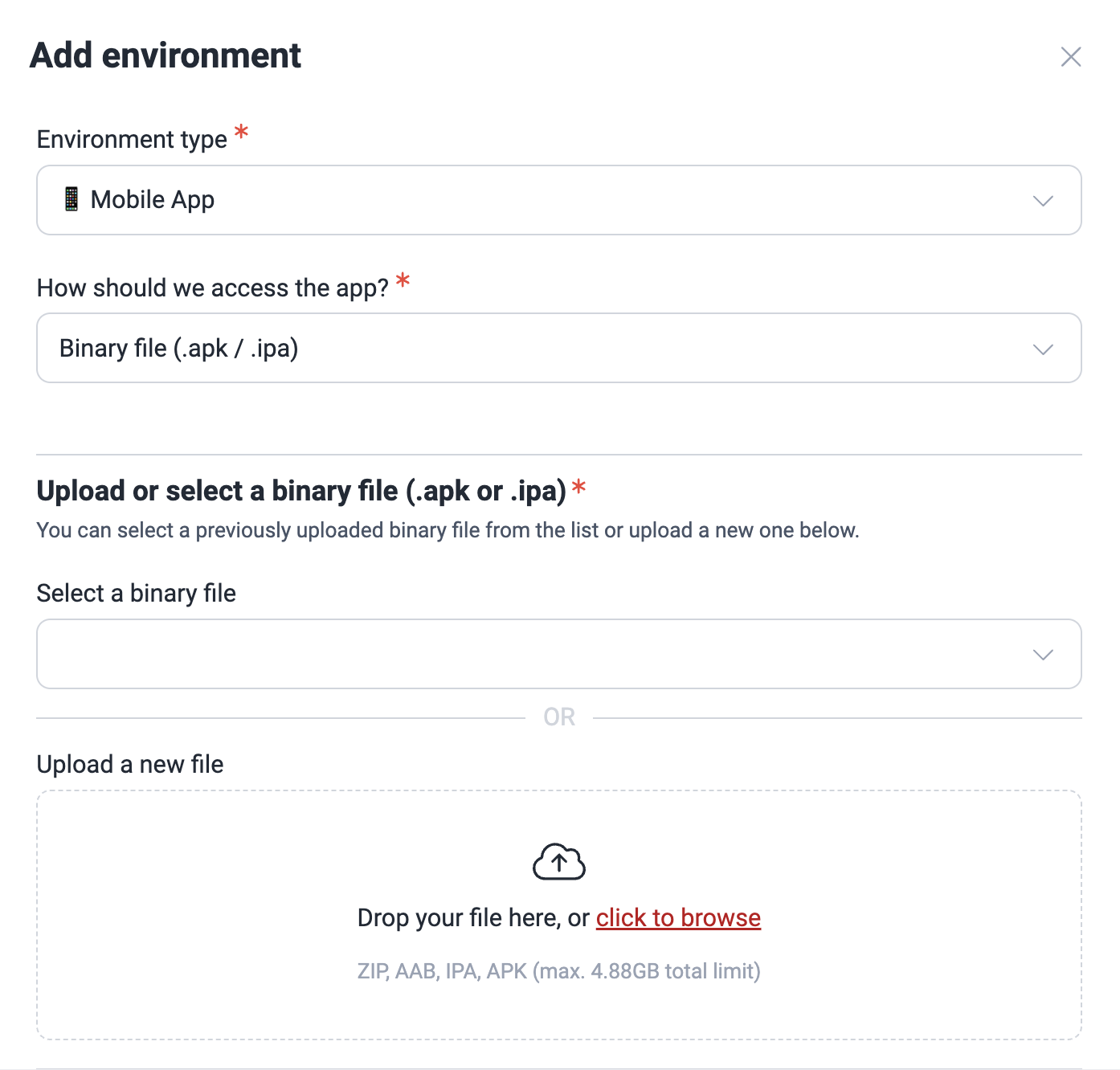1120x1070 pixels.
Task: Click the Environment type chevron arrow
Action: [x=1042, y=199]
